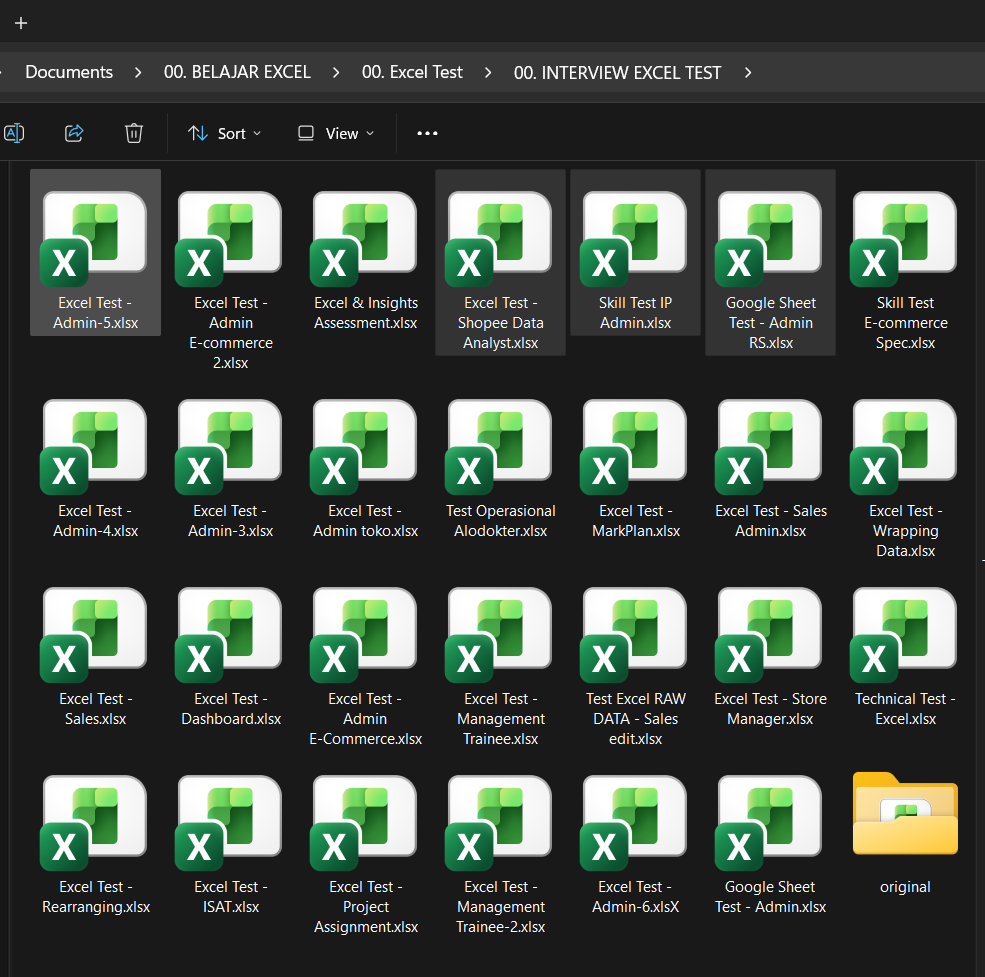Screen dimensions: 985x977
Task: Select Excel Test - Rearranging.xlsx icon
Action: (94, 822)
